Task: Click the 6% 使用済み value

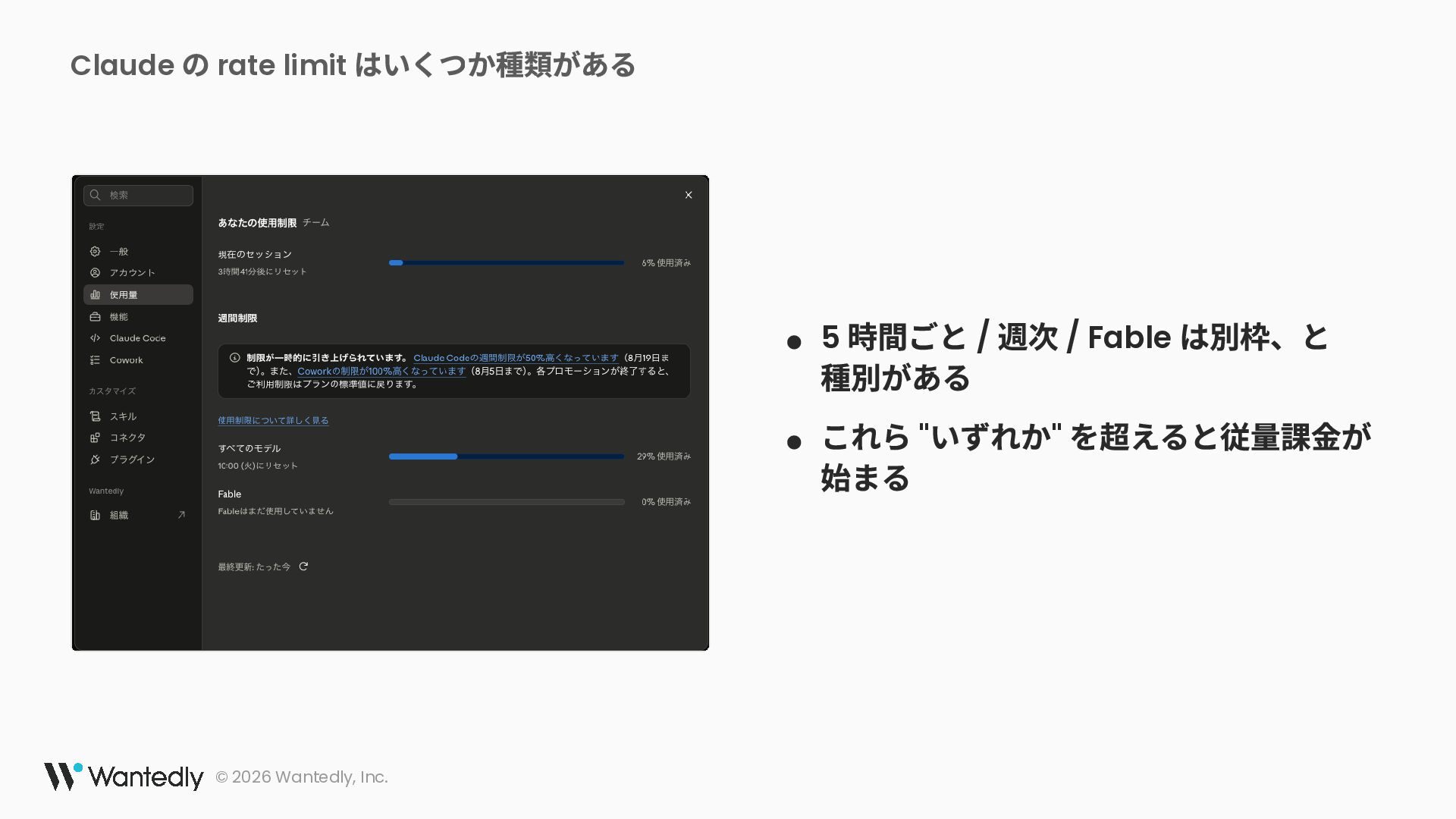Action: (666, 263)
